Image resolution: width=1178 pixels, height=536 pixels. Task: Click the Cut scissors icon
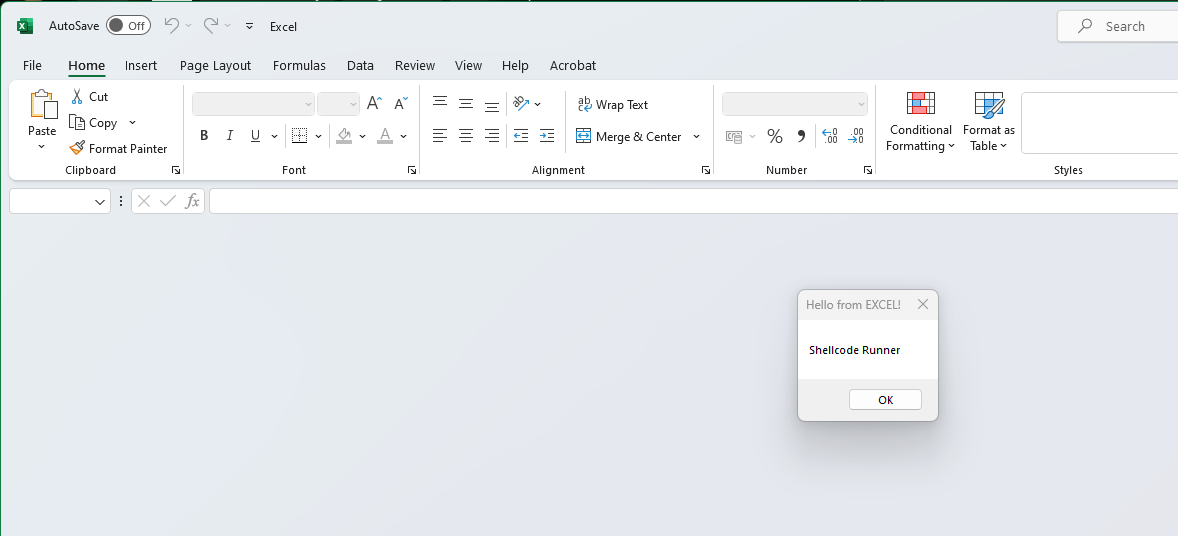click(x=77, y=97)
